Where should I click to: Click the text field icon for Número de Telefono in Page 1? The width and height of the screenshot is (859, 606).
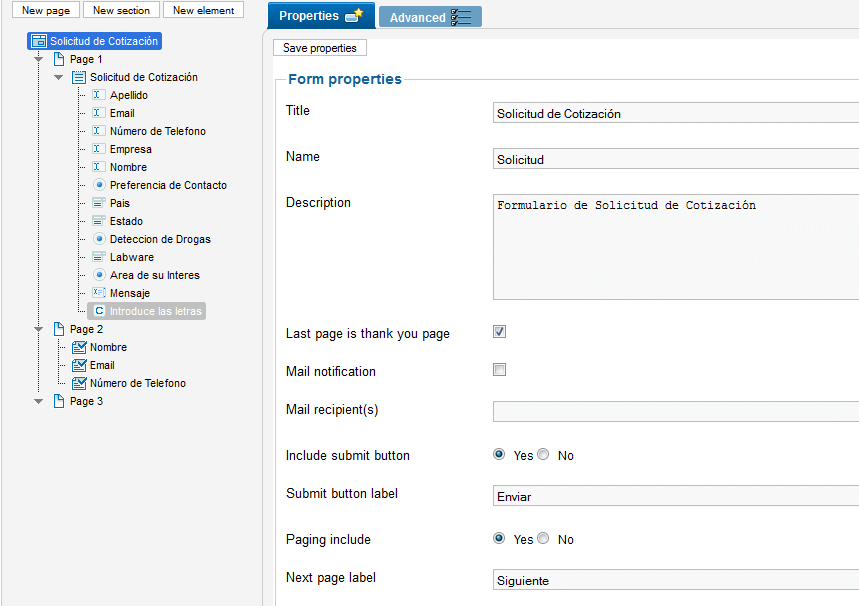[99, 131]
